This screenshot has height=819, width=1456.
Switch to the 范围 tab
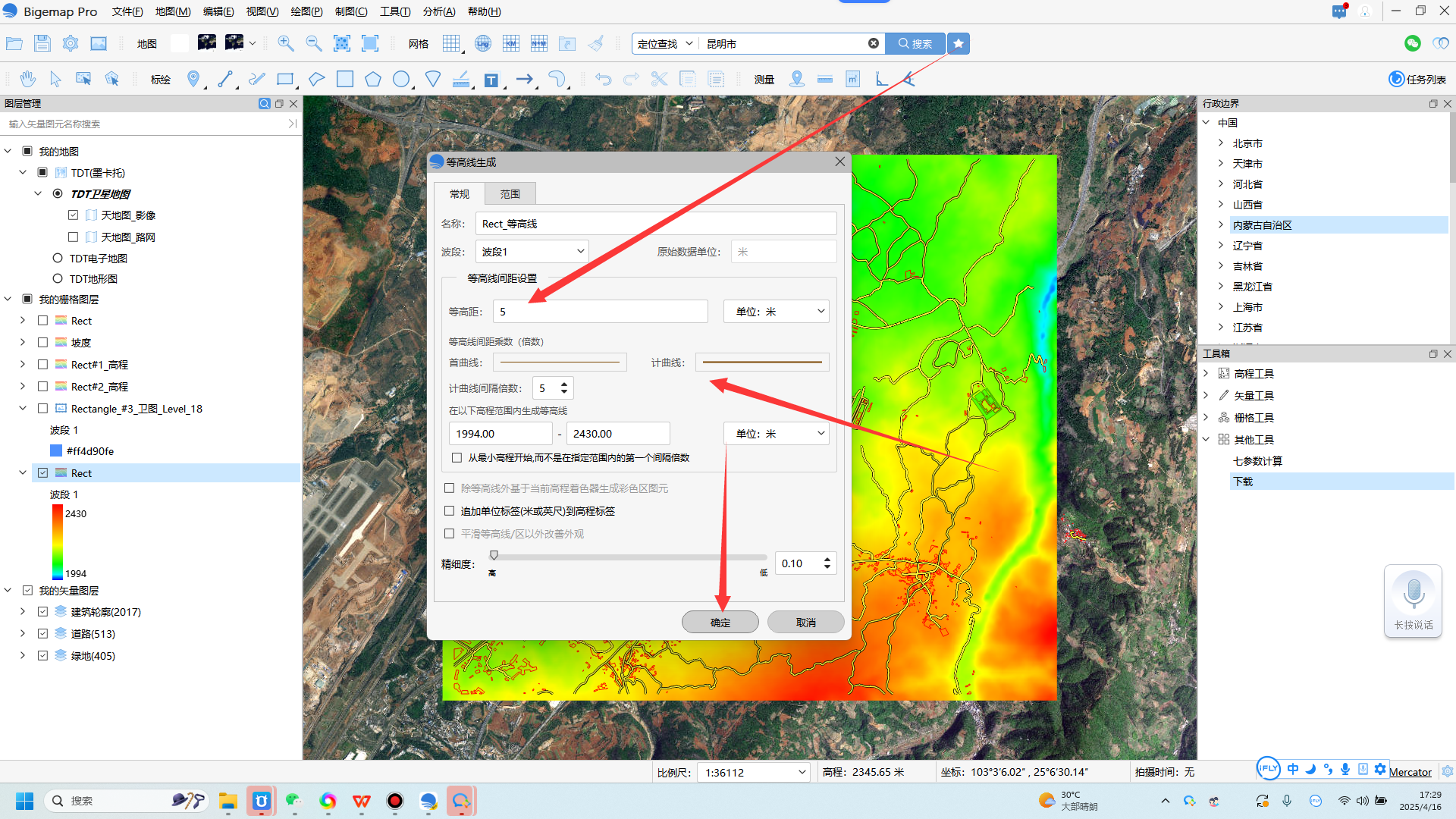pyautogui.click(x=510, y=194)
